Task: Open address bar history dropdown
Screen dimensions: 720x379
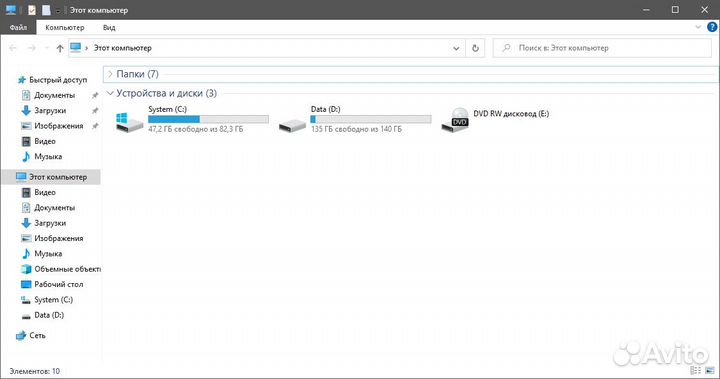Action: (x=456, y=48)
